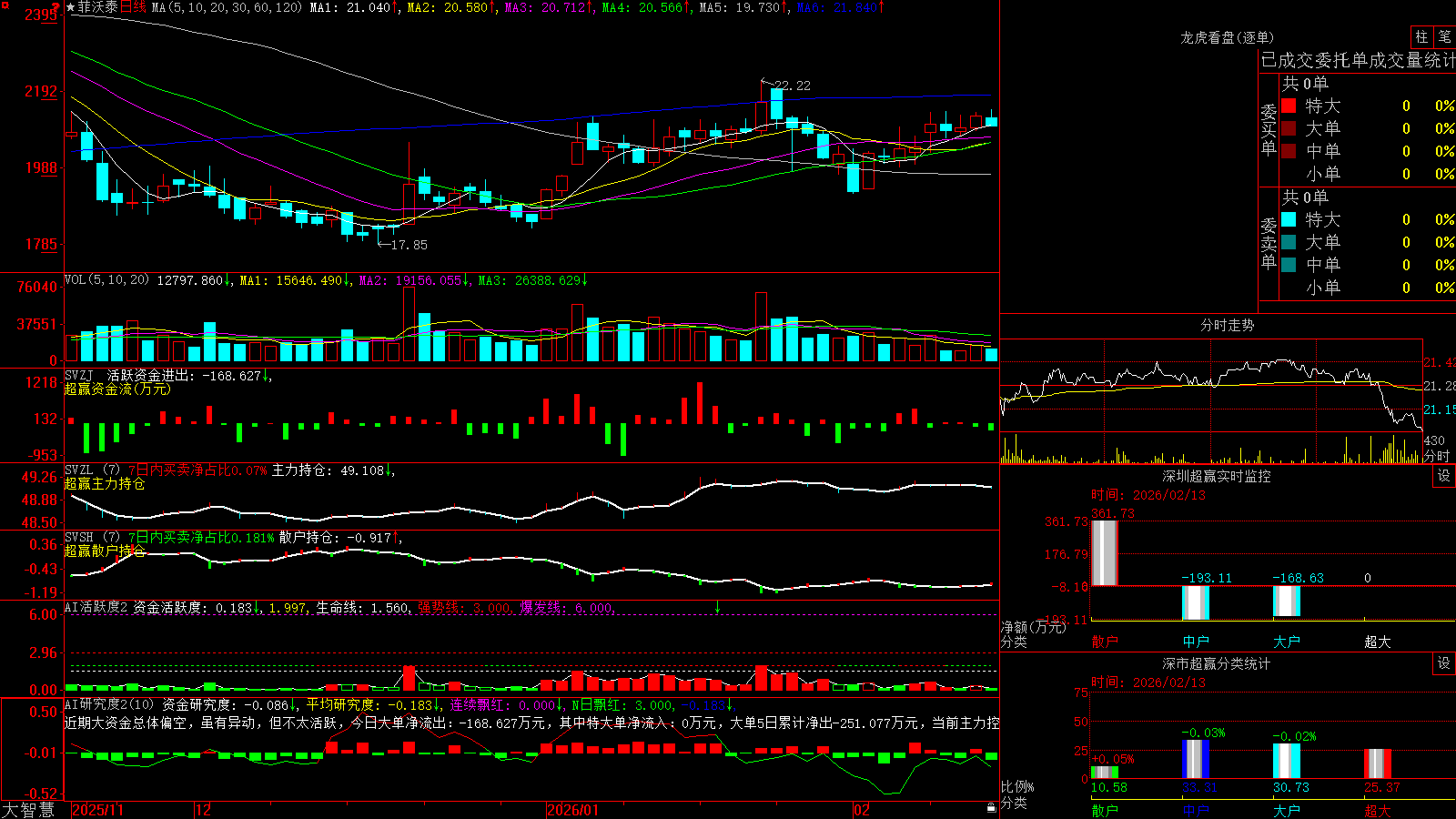Click the 10.58 green 散户 ratio bar
The image size is (1456, 819).
click(1105, 773)
